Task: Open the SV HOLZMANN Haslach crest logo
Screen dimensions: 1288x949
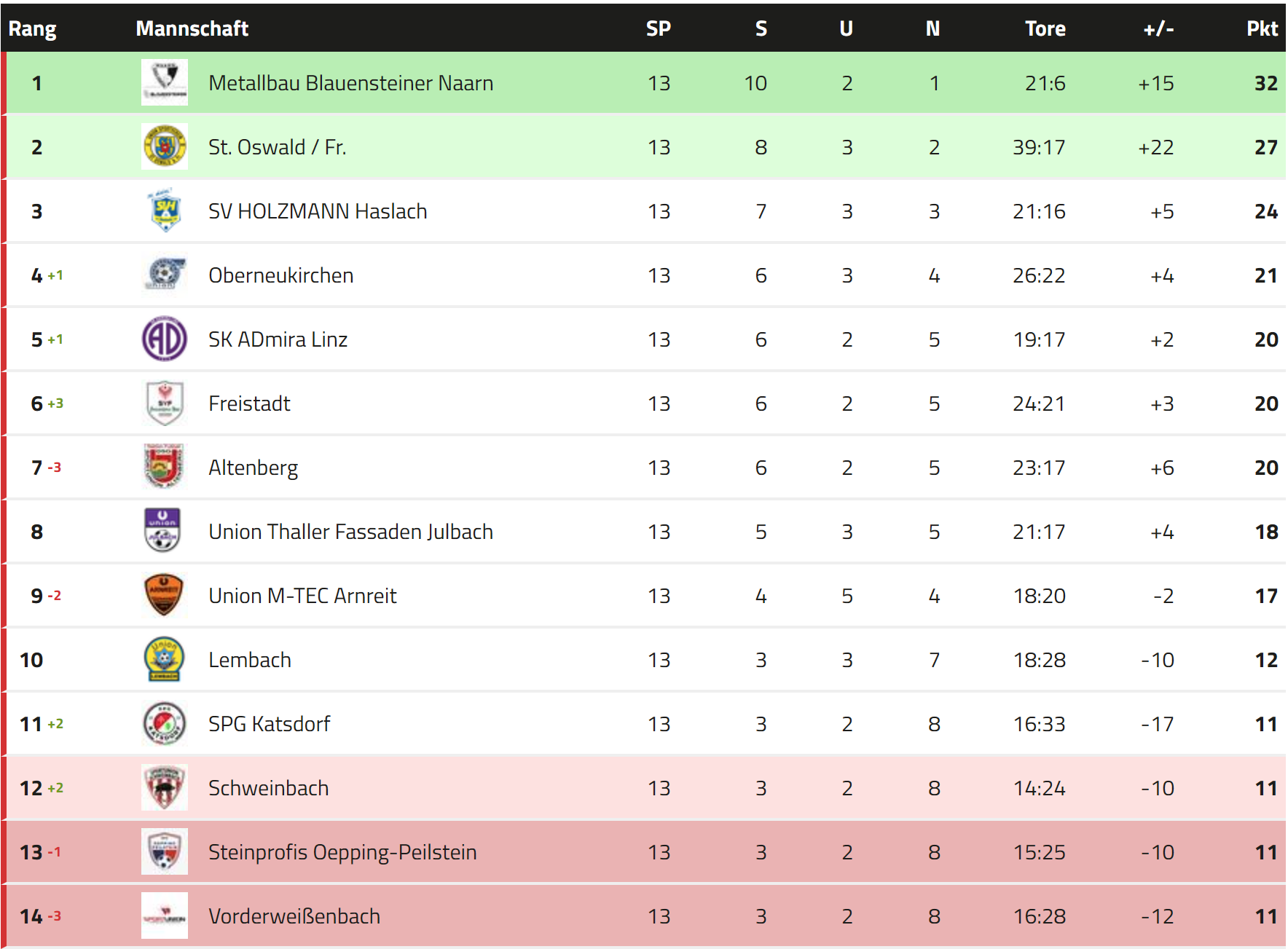Action: tap(165, 211)
